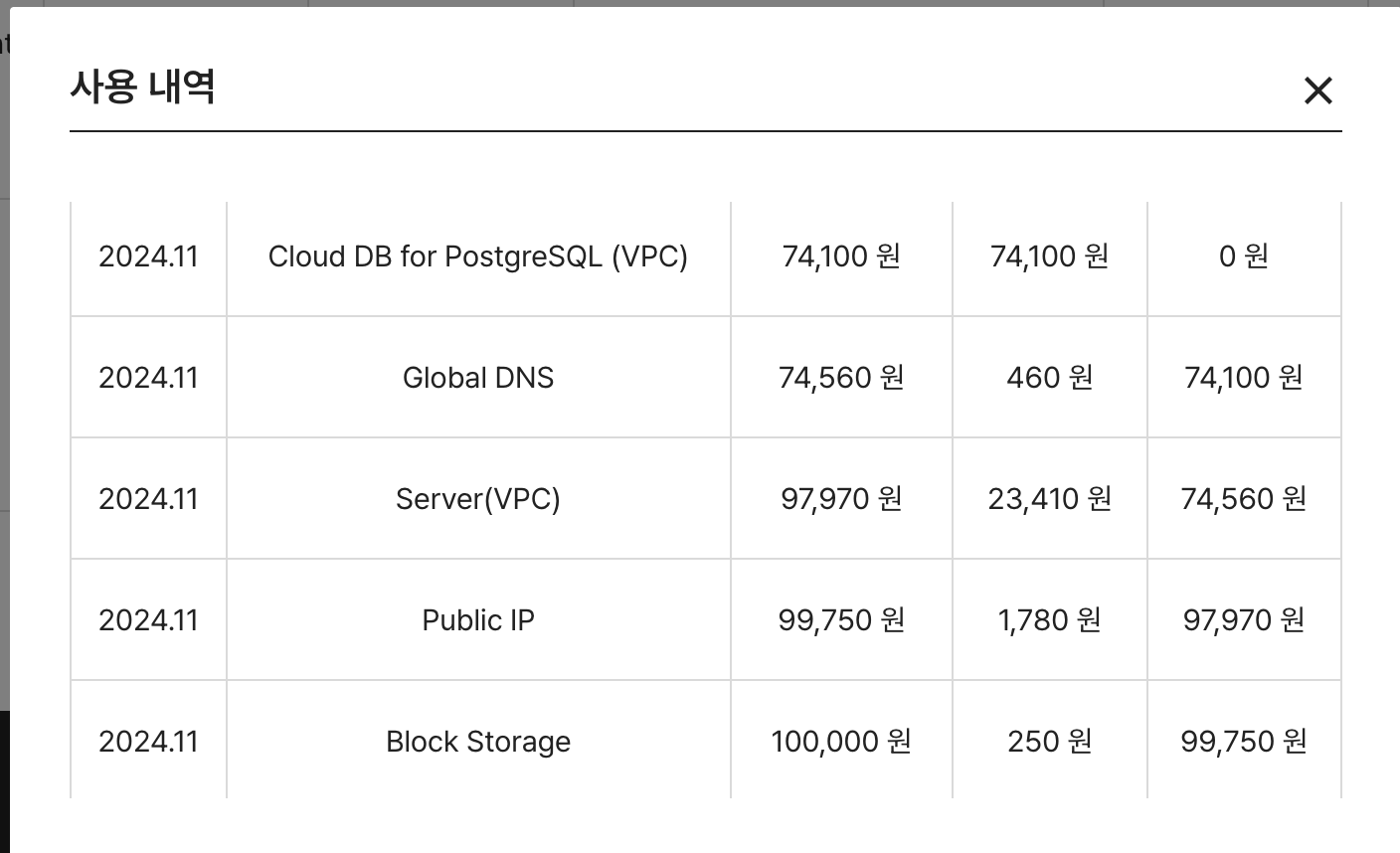This screenshot has height=853, width=1400.
Task: Click the 100,000 원 total for Block Storage
Action: 840,741
